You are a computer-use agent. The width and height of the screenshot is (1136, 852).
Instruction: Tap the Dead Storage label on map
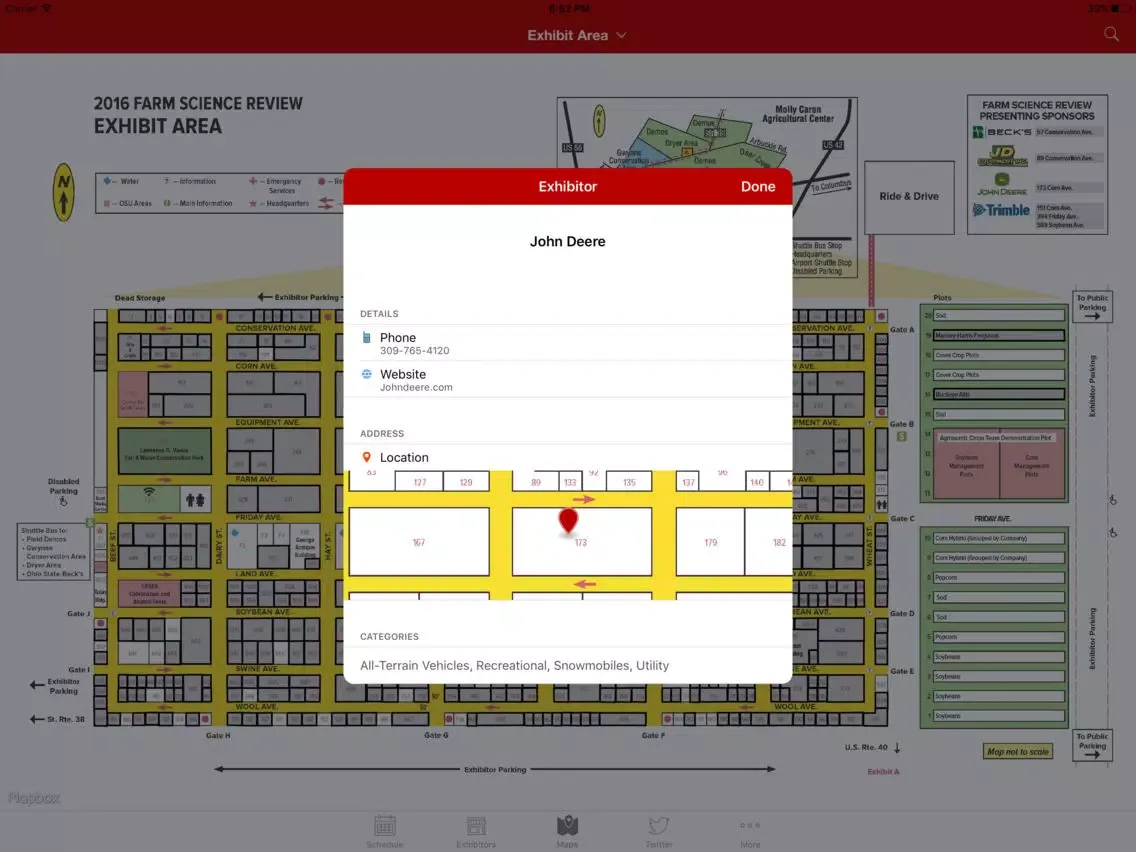(140, 298)
